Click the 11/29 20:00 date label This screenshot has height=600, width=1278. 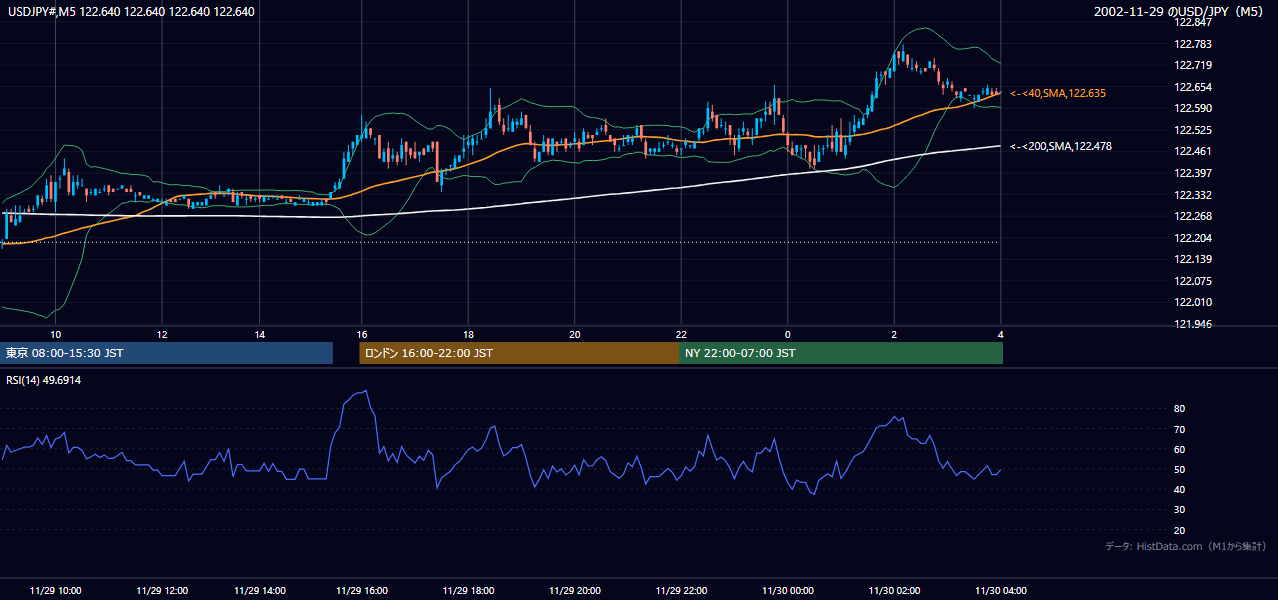[x=574, y=591]
